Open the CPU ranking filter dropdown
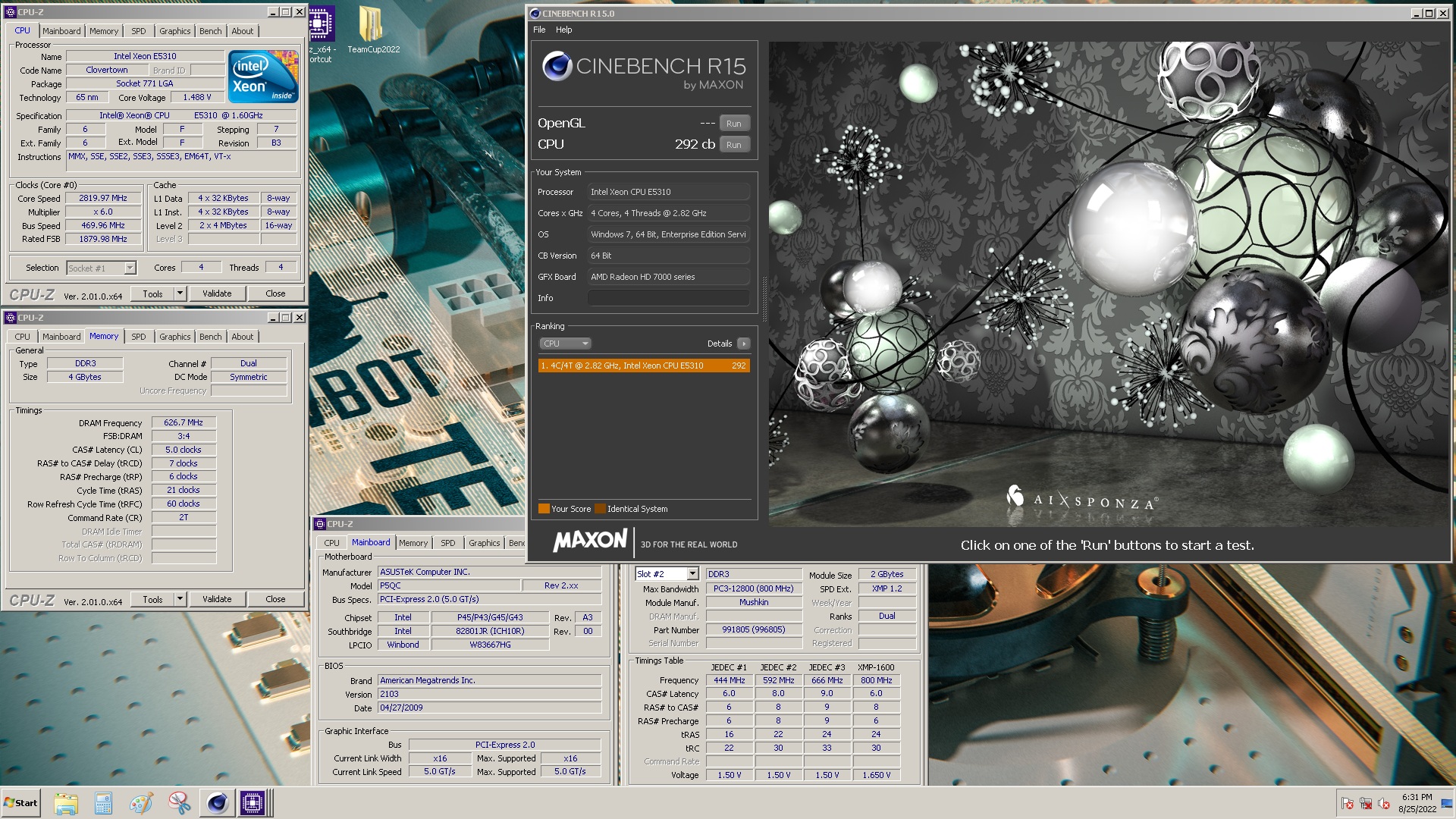1456x819 pixels. (x=565, y=344)
